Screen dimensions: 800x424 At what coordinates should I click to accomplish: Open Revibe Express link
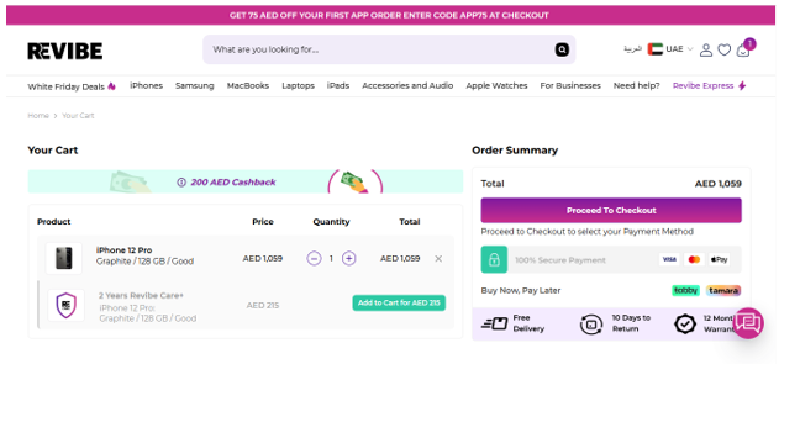pyautogui.click(x=709, y=86)
